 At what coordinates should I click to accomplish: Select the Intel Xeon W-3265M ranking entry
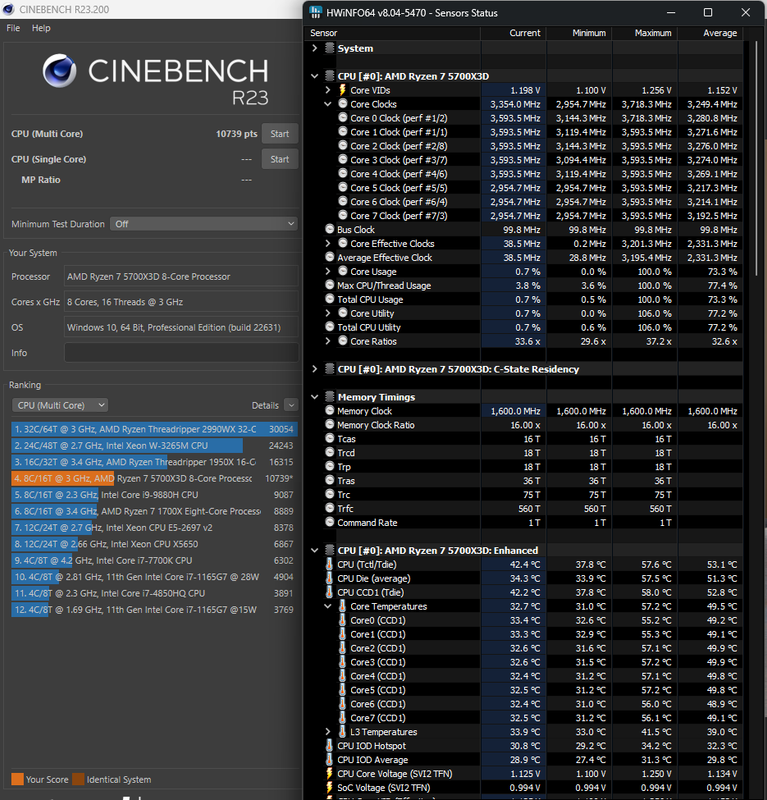click(154, 445)
